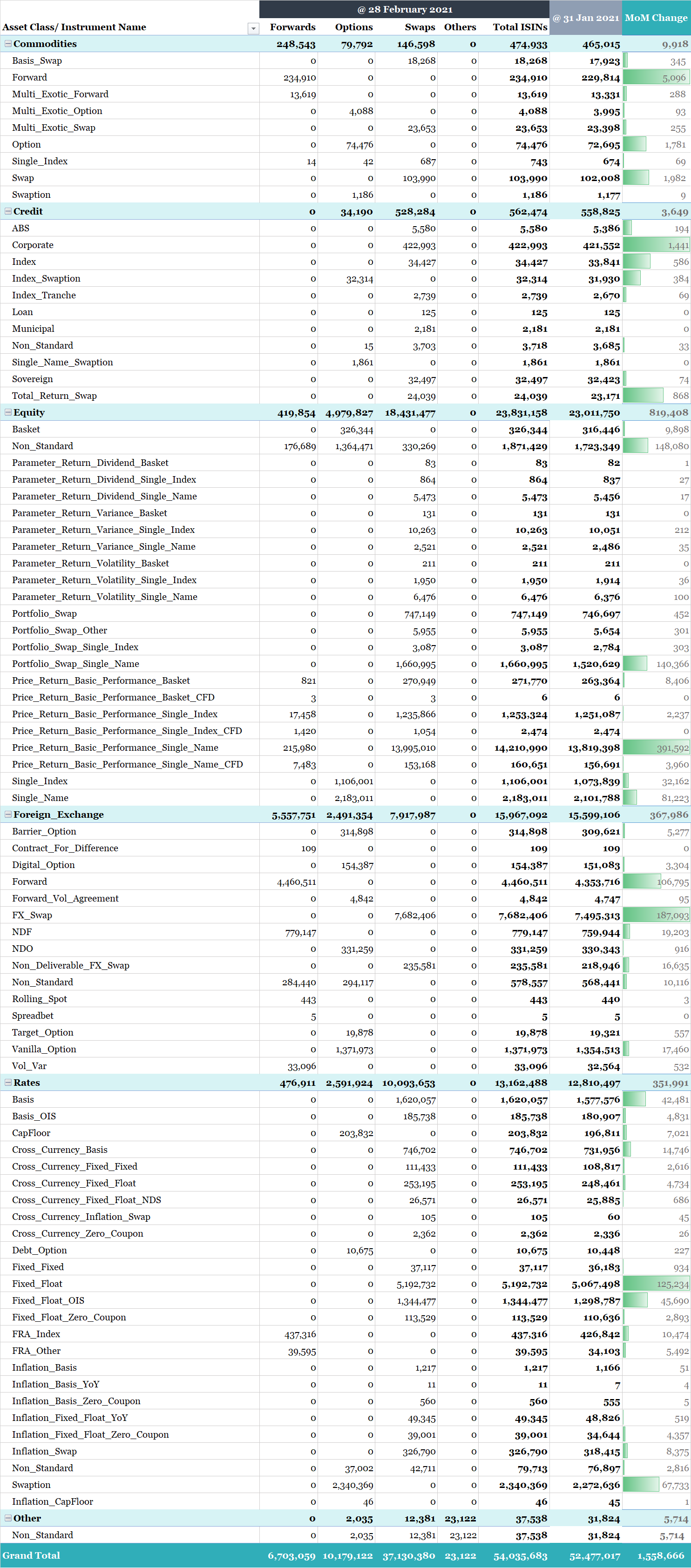The height and width of the screenshot is (1568, 691).
Task: Select the NDF row label
Action: pyautogui.click(x=22, y=932)
